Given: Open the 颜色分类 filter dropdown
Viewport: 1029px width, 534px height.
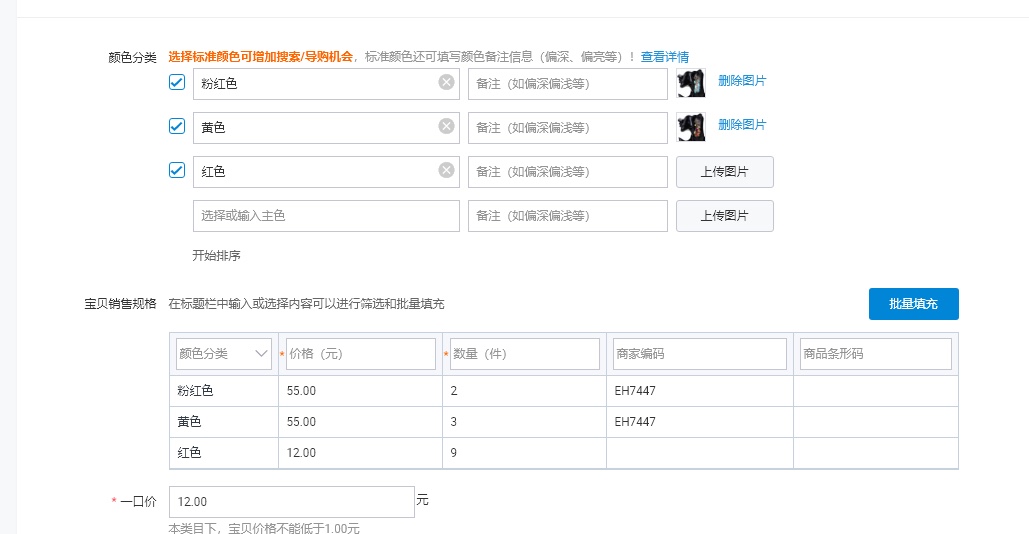Looking at the screenshot, I should pos(224,354).
